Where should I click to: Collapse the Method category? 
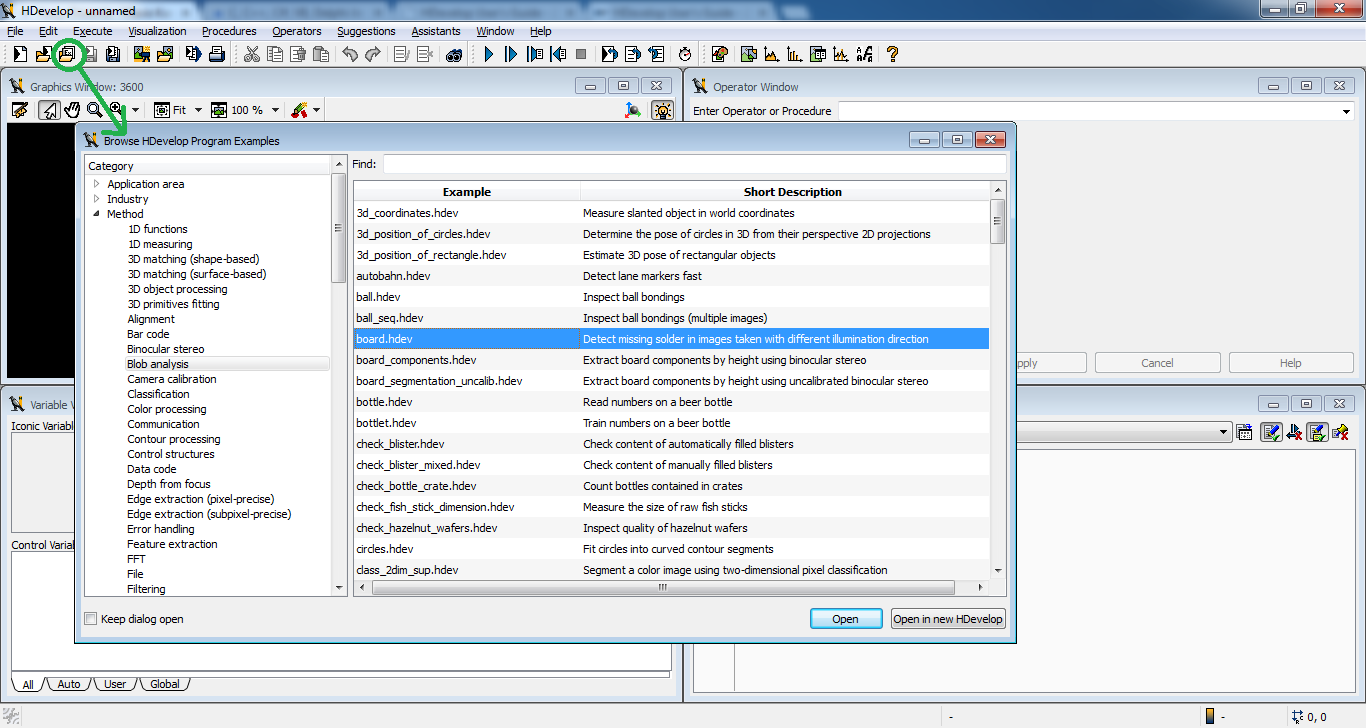[x=97, y=214]
